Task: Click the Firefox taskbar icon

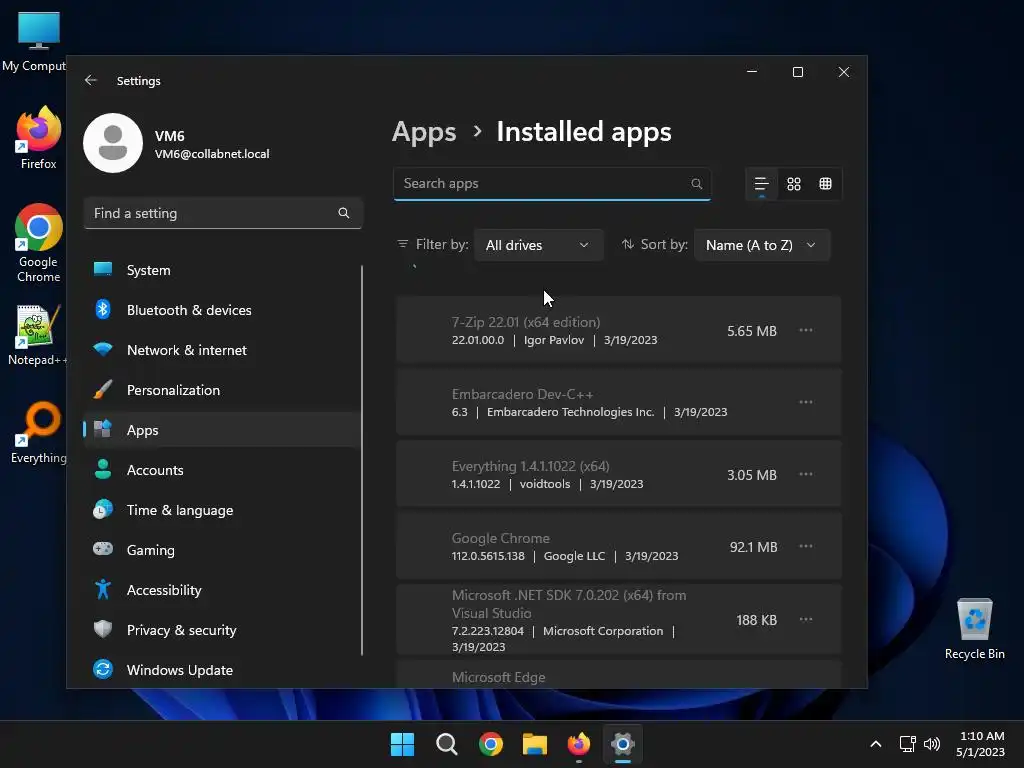Action: click(x=579, y=744)
